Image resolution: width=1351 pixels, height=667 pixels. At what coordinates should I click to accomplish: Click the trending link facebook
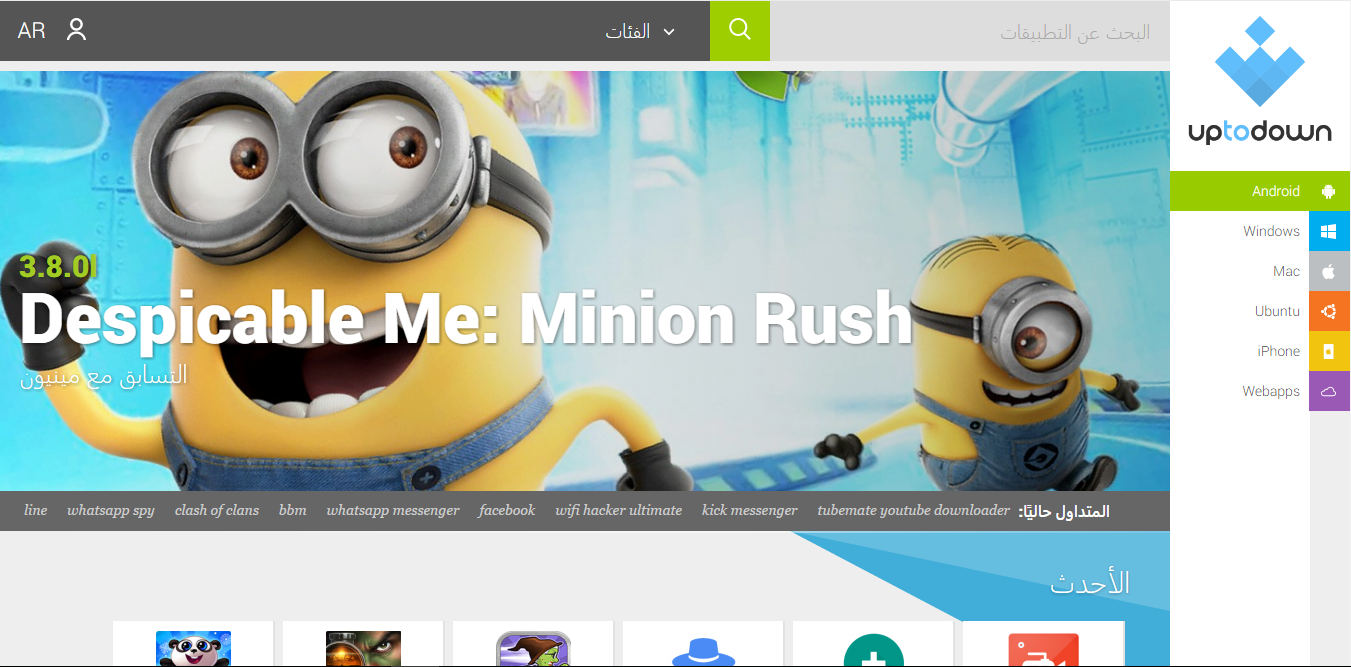click(x=507, y=510)
